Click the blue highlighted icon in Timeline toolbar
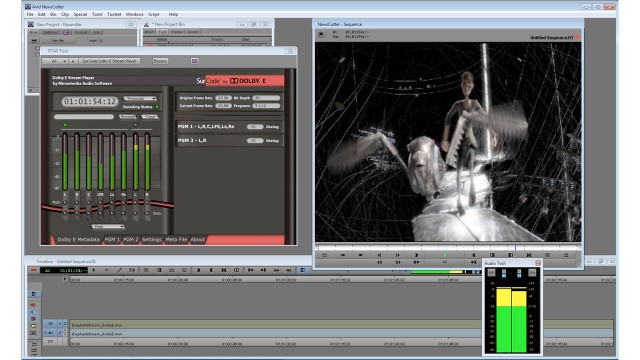The height and width of the screenshot is (360, 640). [x=302, y=270]
